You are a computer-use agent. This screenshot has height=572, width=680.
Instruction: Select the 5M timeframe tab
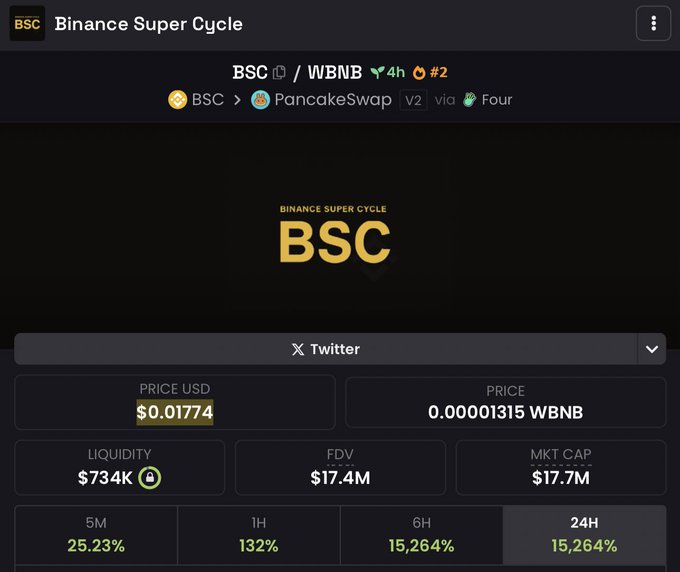96,535
